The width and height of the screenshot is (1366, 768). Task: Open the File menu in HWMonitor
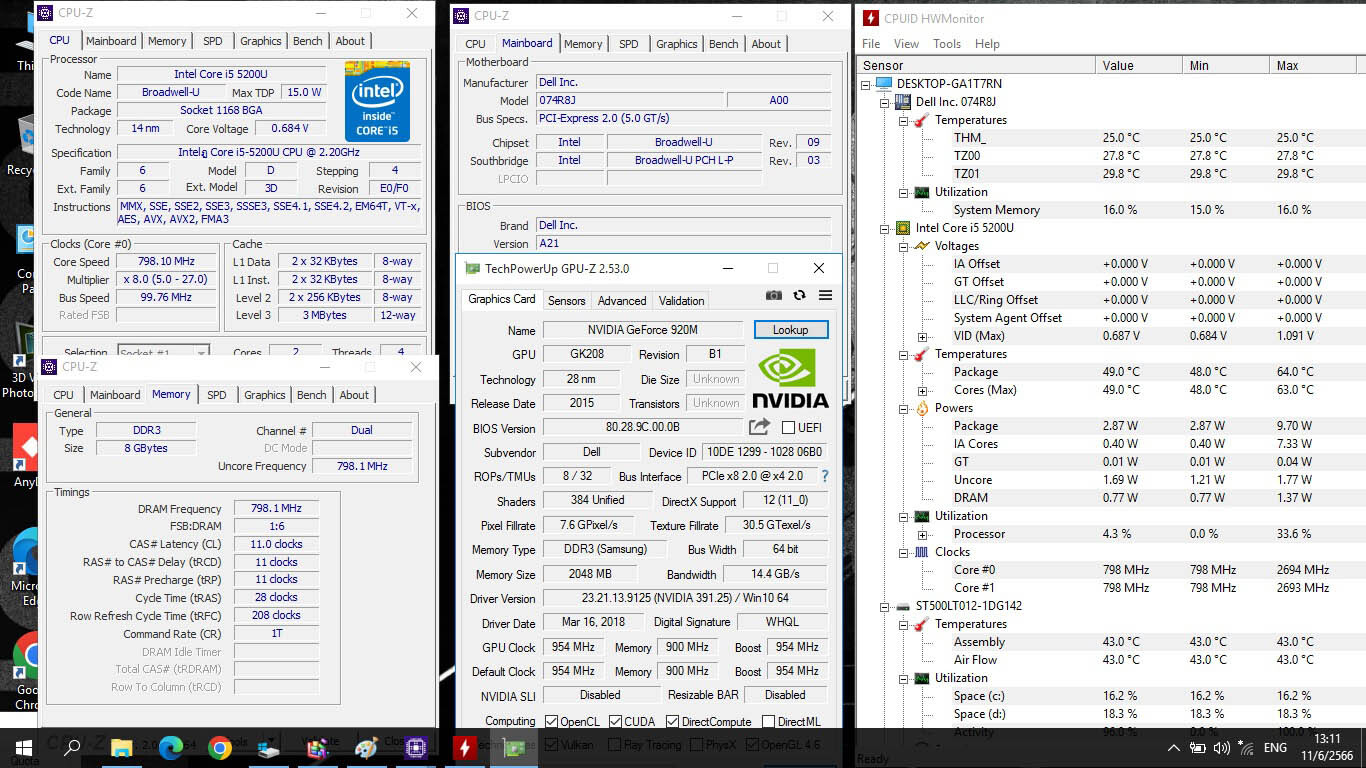click(871, 44)
